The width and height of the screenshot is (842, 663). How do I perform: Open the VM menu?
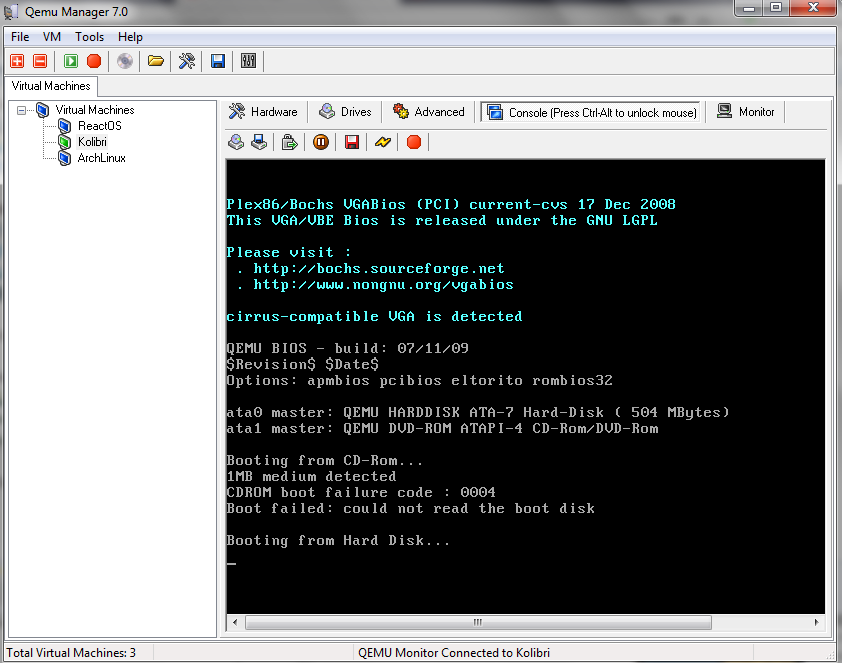point(51,36)
